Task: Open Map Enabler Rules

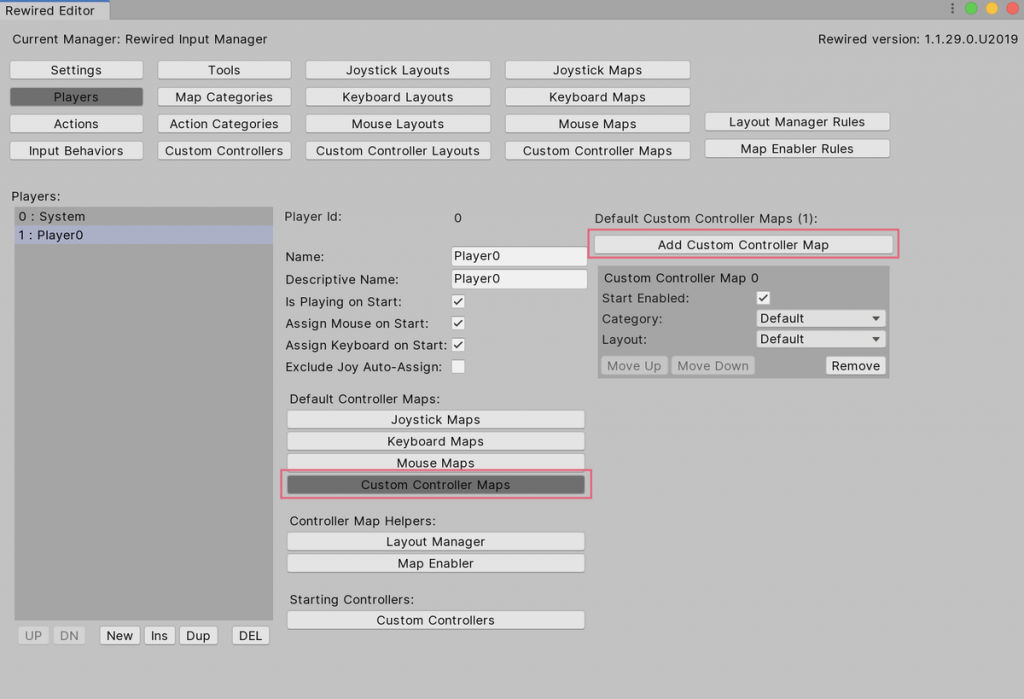Action: point(797,149)
